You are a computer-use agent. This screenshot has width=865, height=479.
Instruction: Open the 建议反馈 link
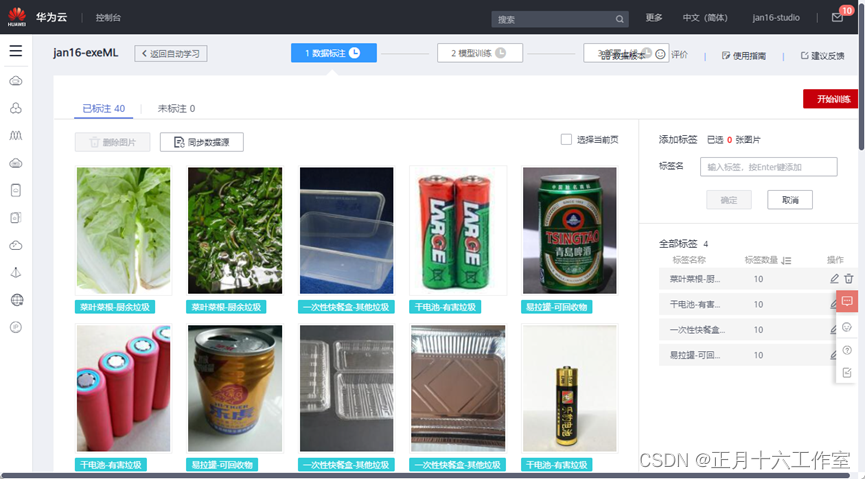coord(823,56)
